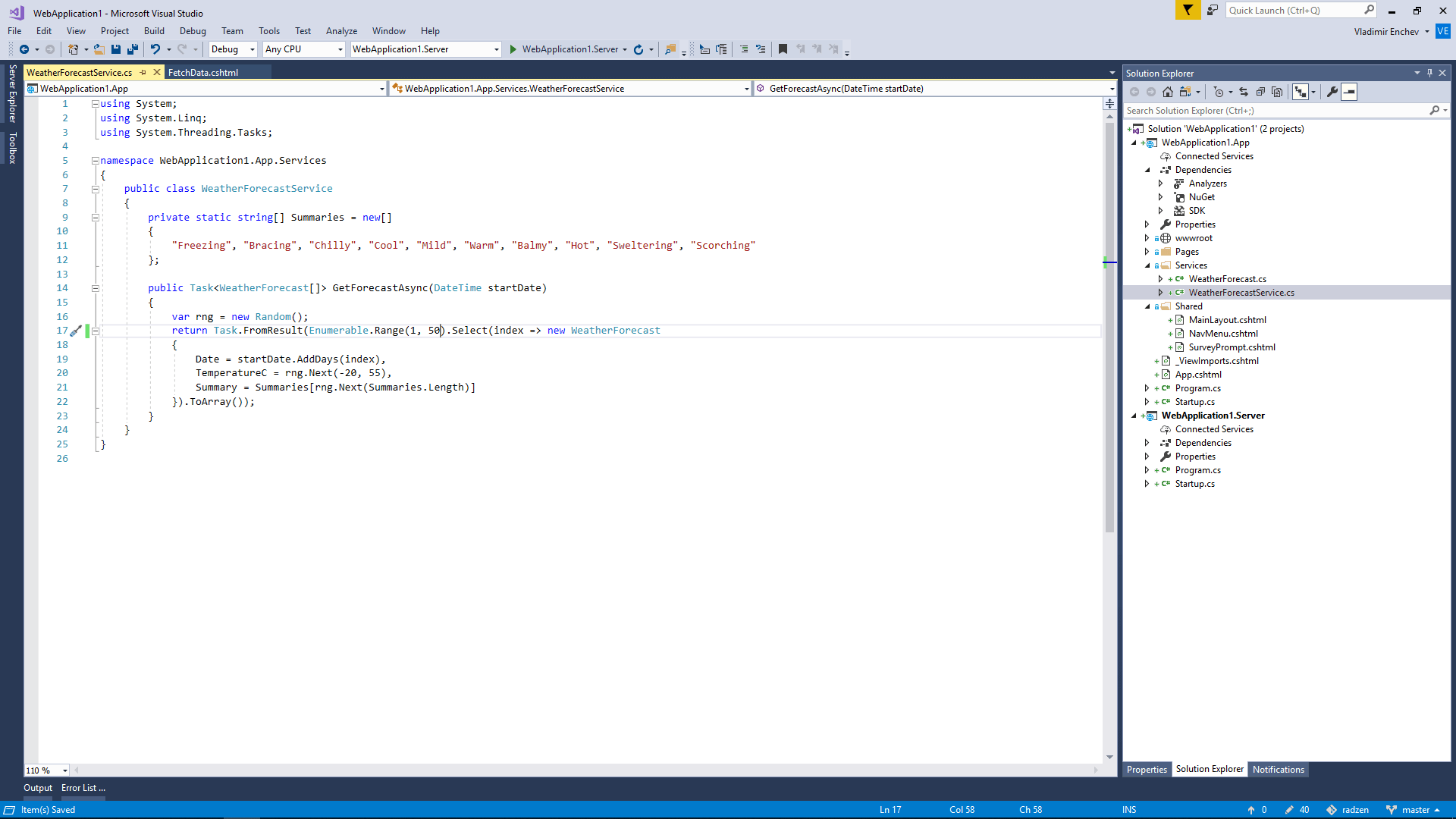This screenshot has width=1456, height=819.
Task: Open the Debug configuration dropdown
Action: click(233, 49)
